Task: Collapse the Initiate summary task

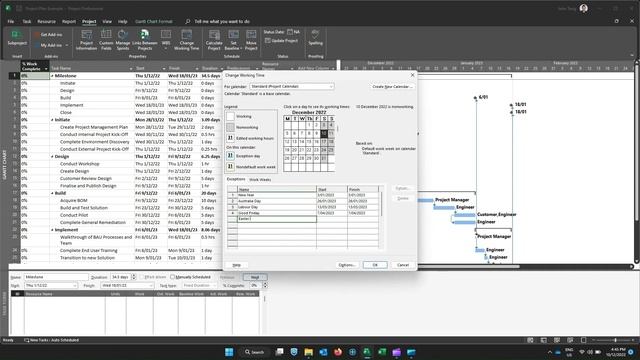Action: pos(52,120)
